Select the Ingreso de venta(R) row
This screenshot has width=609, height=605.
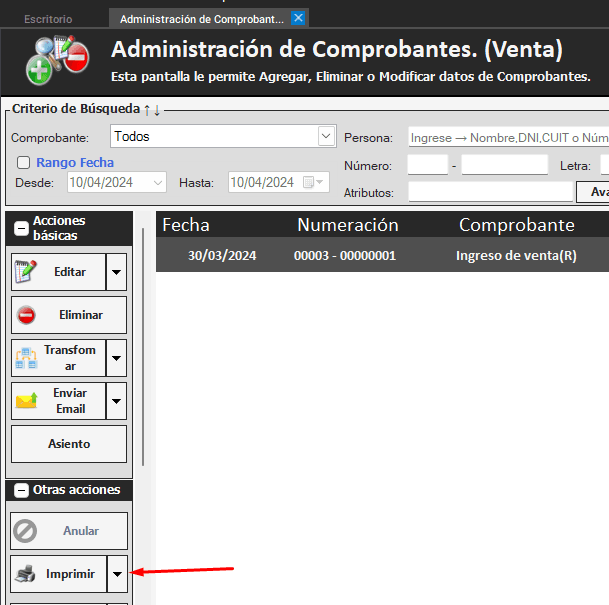coord(515,256)
